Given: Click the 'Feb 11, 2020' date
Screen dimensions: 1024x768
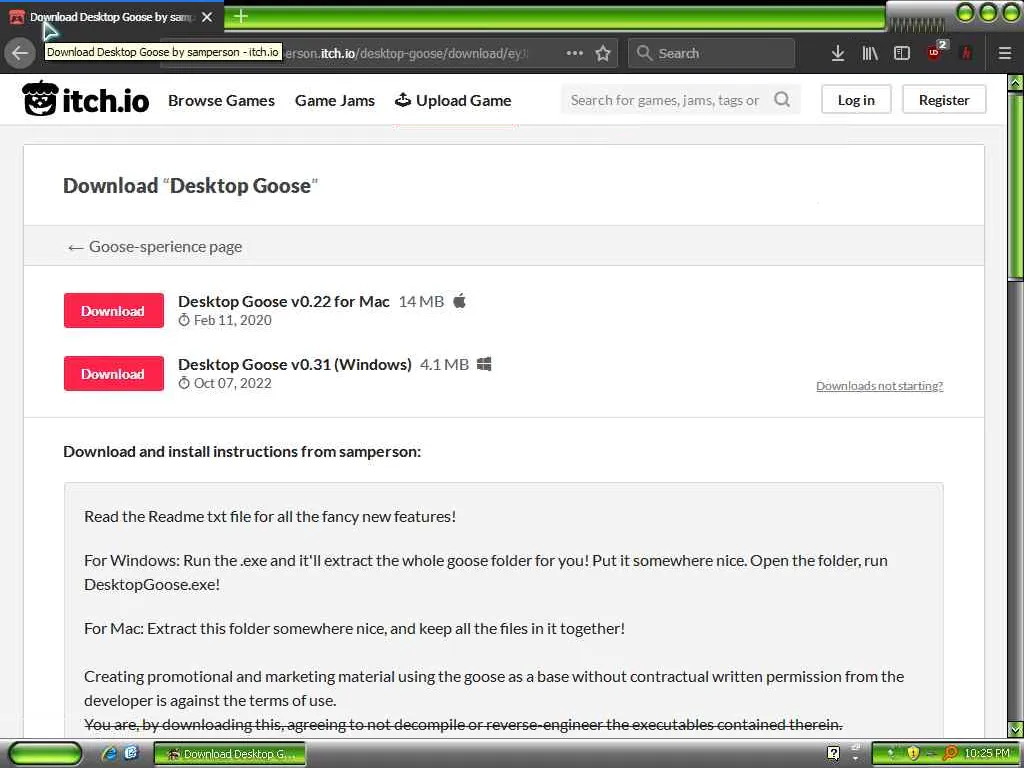Looking at the screenshot, I should pos(232,320).
